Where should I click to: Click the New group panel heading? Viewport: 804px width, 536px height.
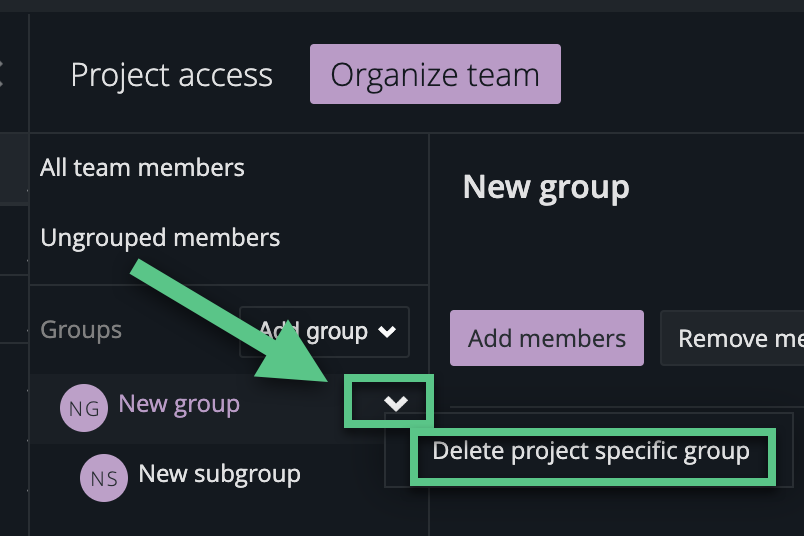[x=546, y=187]
